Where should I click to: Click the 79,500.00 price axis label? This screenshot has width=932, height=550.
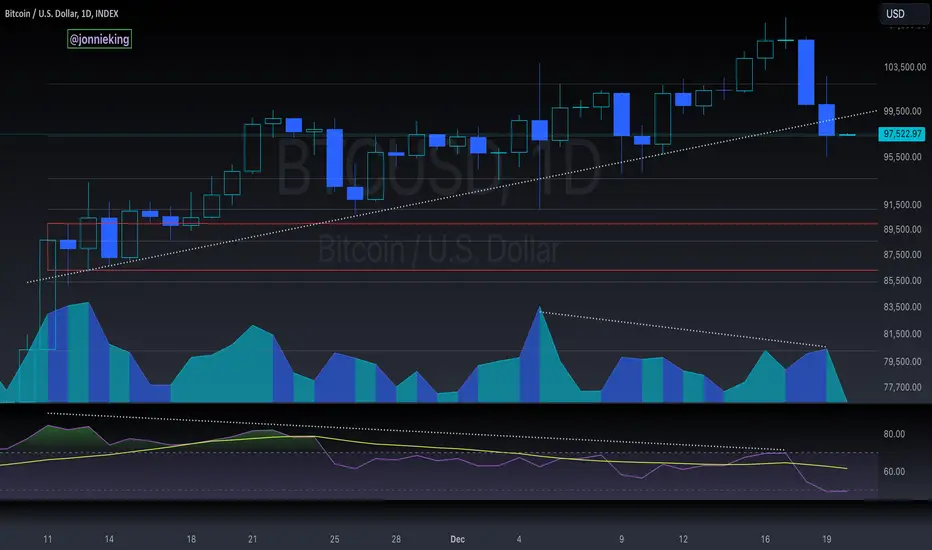(x=902, y=362)
